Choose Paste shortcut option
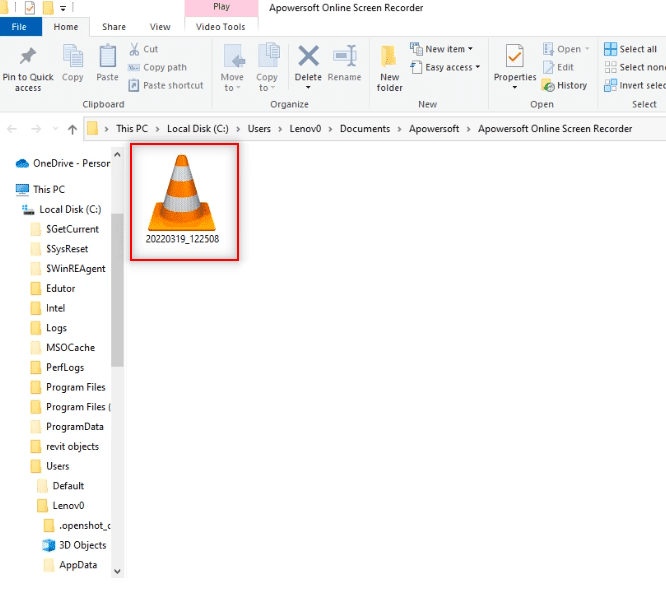Screen dimensions: 666x595 coord(166,86)
